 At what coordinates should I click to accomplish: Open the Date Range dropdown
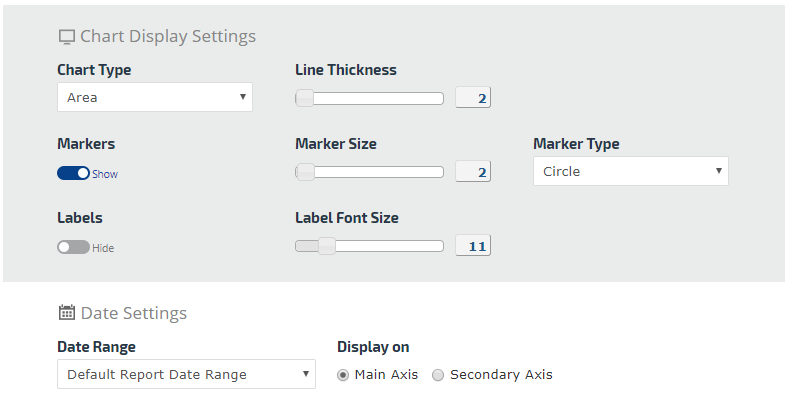(x=186, y=375)
